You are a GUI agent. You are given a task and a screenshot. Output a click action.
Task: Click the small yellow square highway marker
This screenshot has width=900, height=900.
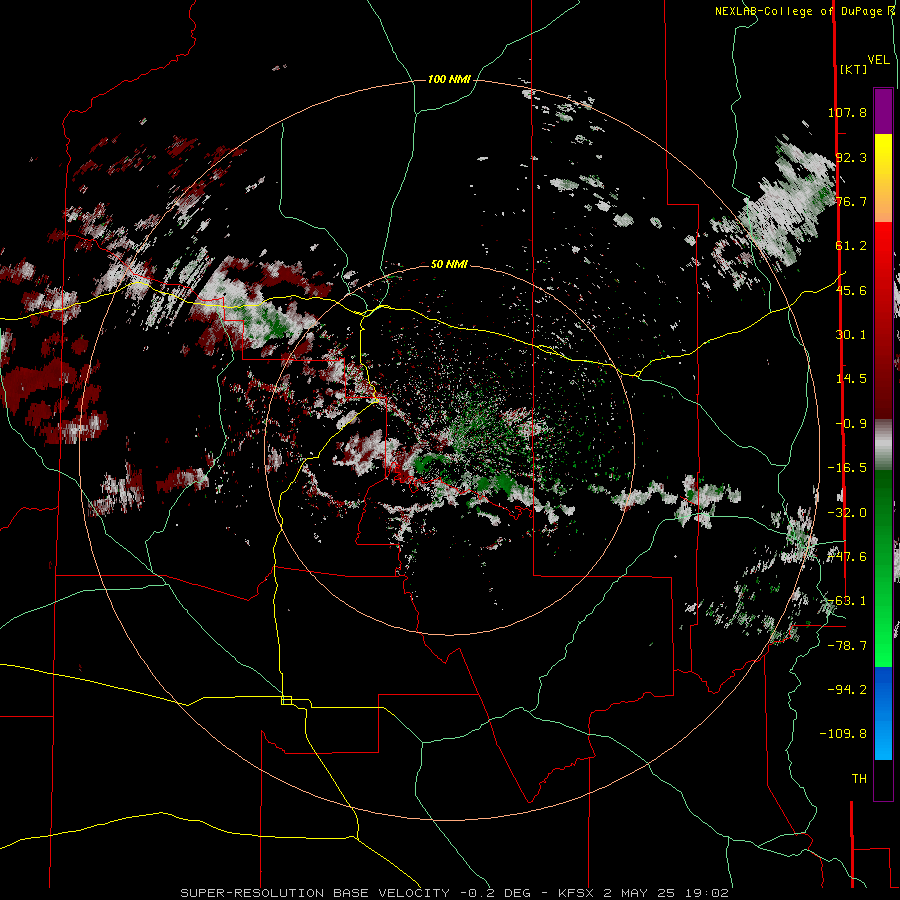coord(286,700)
